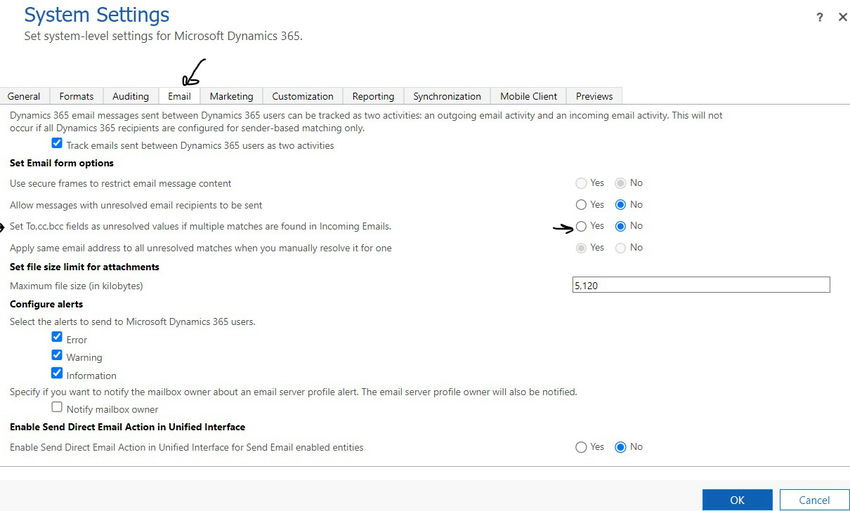This screenshot has height=511, width=850.
Task: Click the Maximum file size field
Action: [x=701, y=285]
